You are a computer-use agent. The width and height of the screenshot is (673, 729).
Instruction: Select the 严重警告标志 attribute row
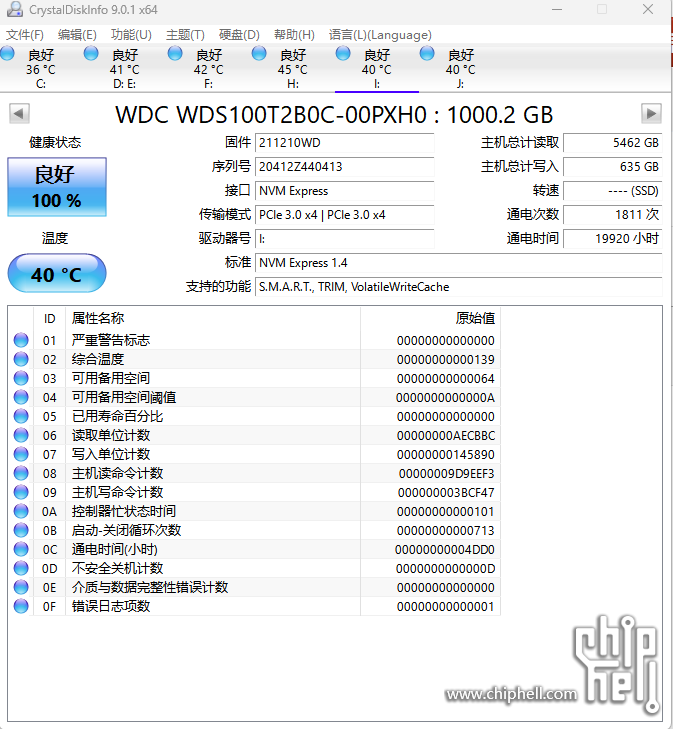click(x=254, y=340)
